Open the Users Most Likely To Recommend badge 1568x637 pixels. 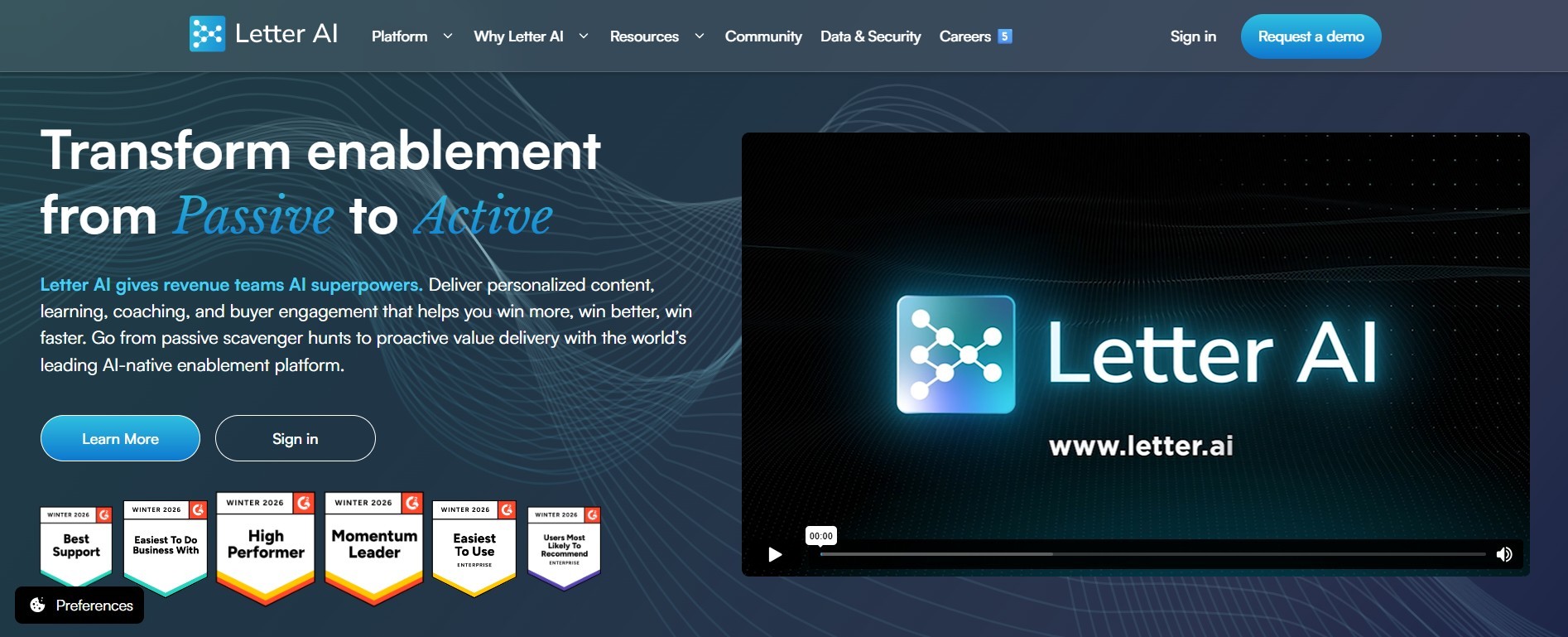565,548
